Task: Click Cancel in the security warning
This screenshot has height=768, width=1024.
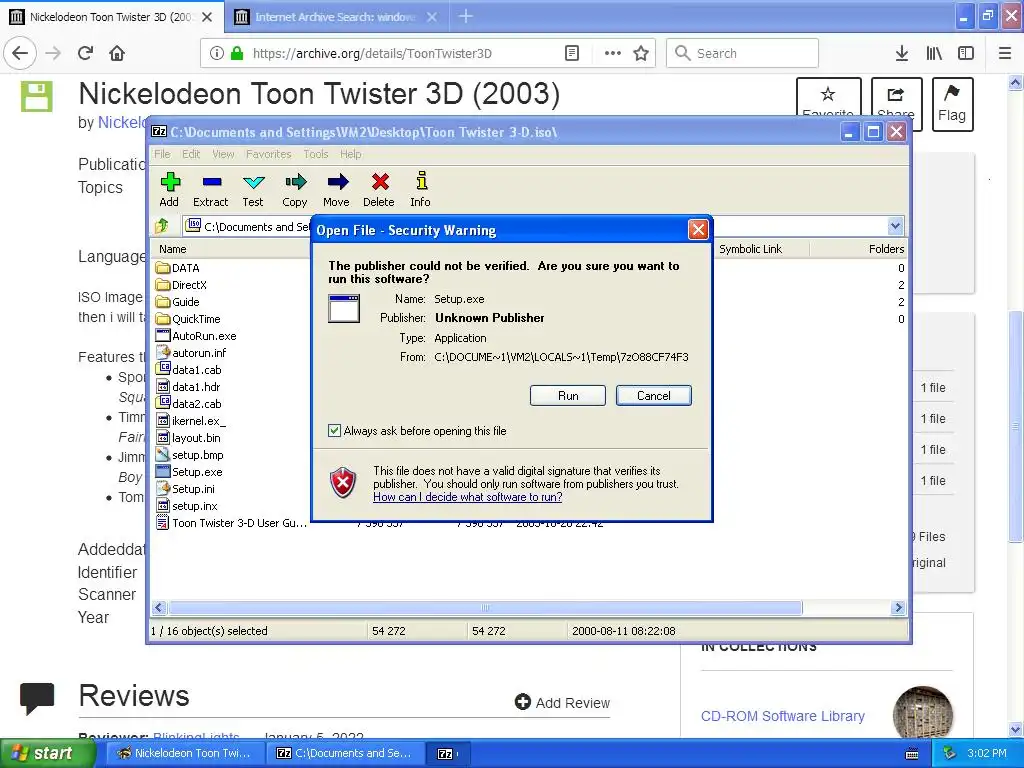Action: coord(653,396)
